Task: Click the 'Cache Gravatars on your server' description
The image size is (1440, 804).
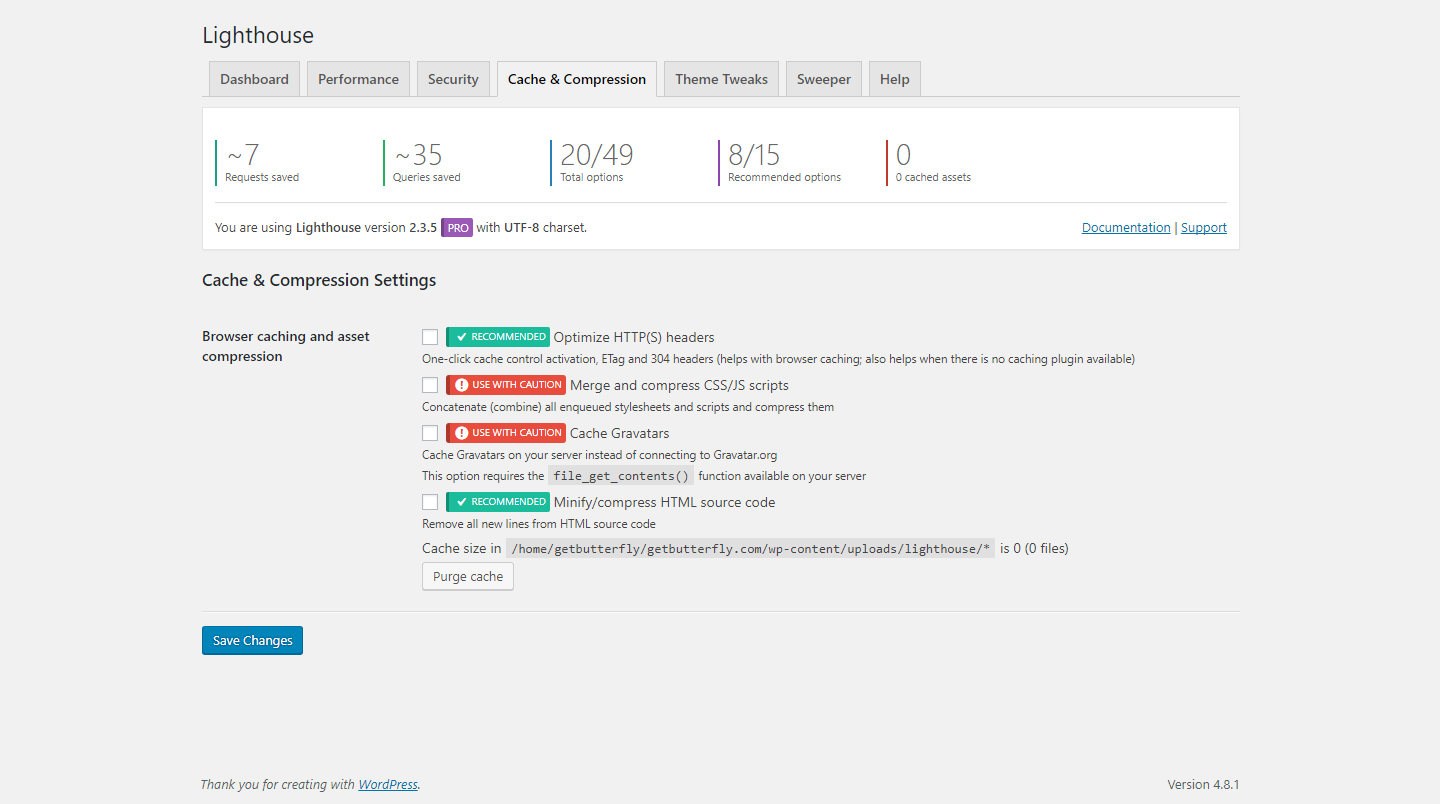Action: pyautogui.click(x=599, y=455)
